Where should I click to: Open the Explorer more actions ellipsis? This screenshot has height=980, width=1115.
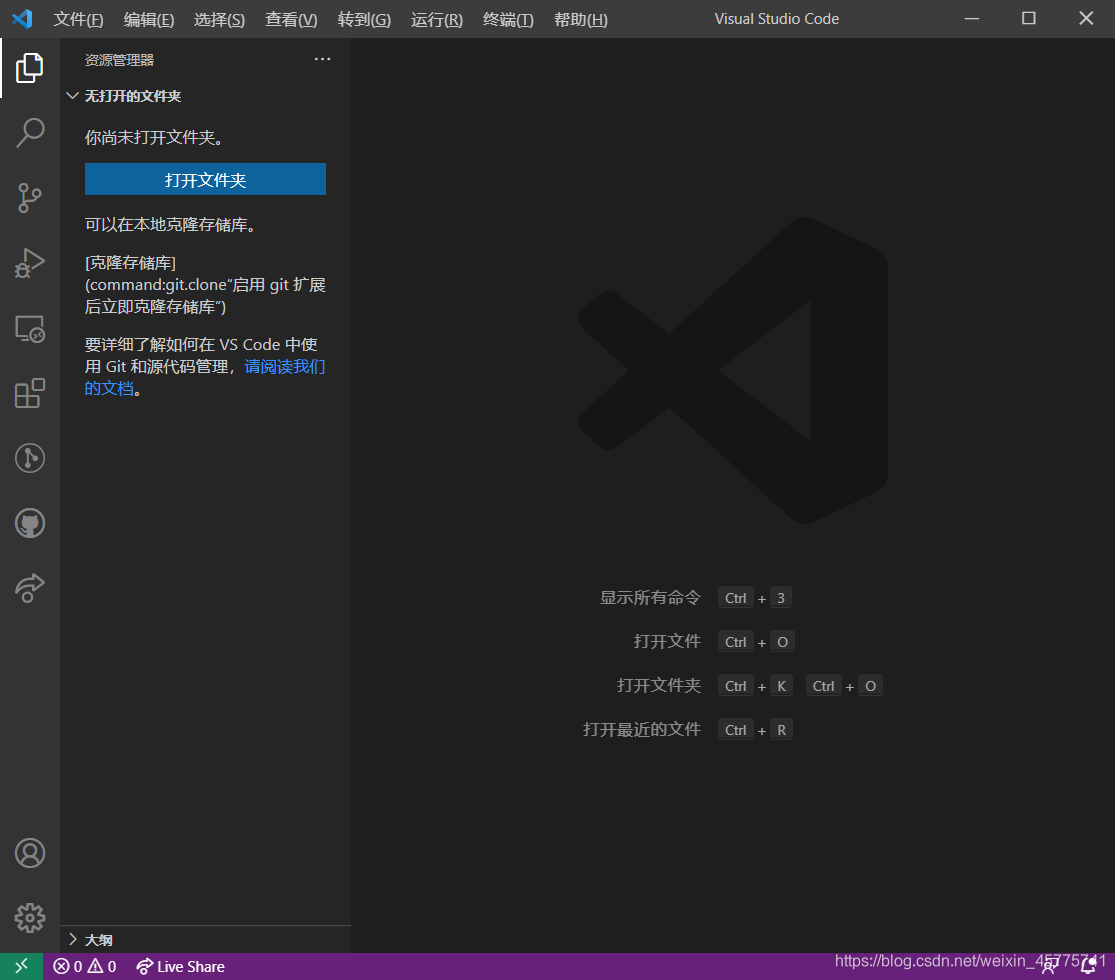pyautogui.click(x=322, y=60)
